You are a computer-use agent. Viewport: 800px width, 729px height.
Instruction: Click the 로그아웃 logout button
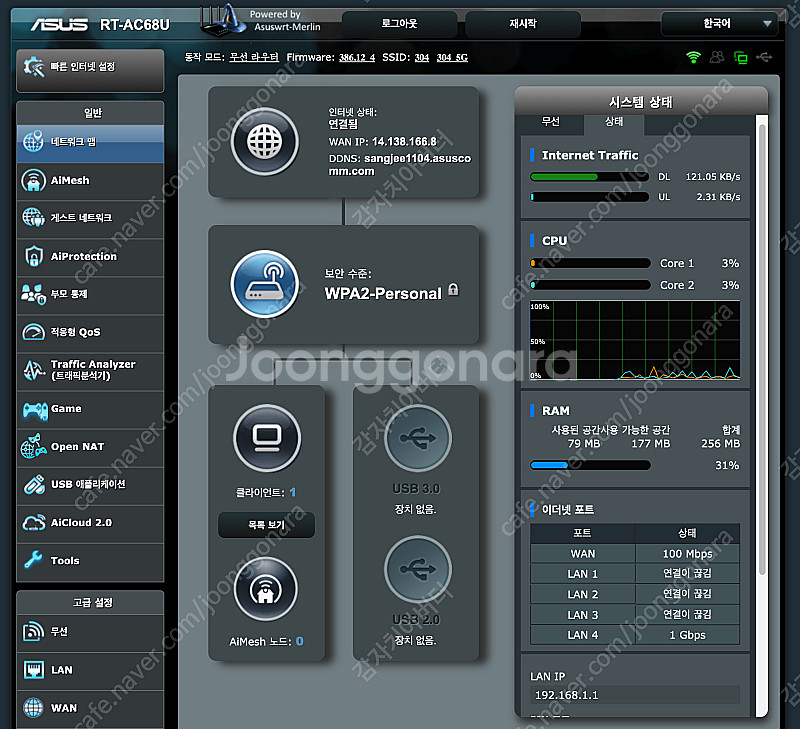point(399,23)
